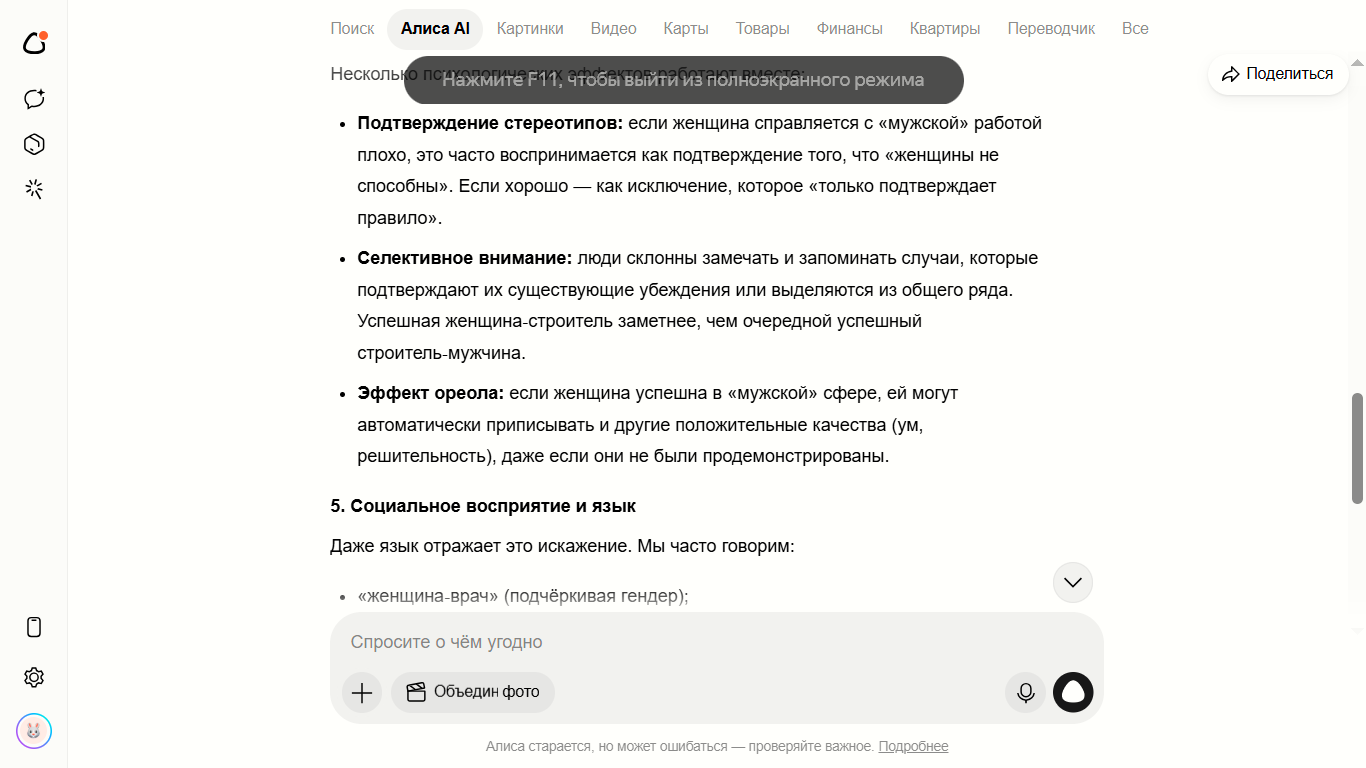Activate microphone voice input

pos(1025,692)
